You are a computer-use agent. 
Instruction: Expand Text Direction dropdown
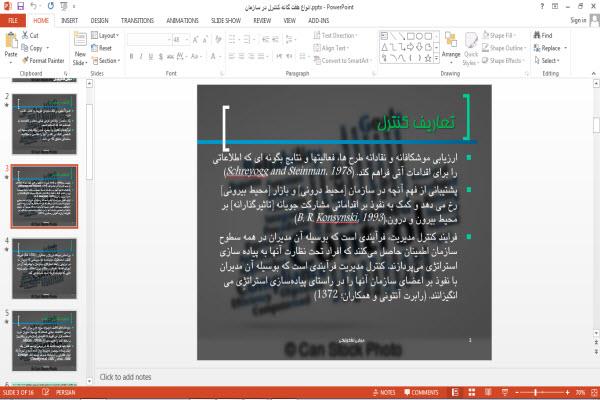[x=335, y=35]
